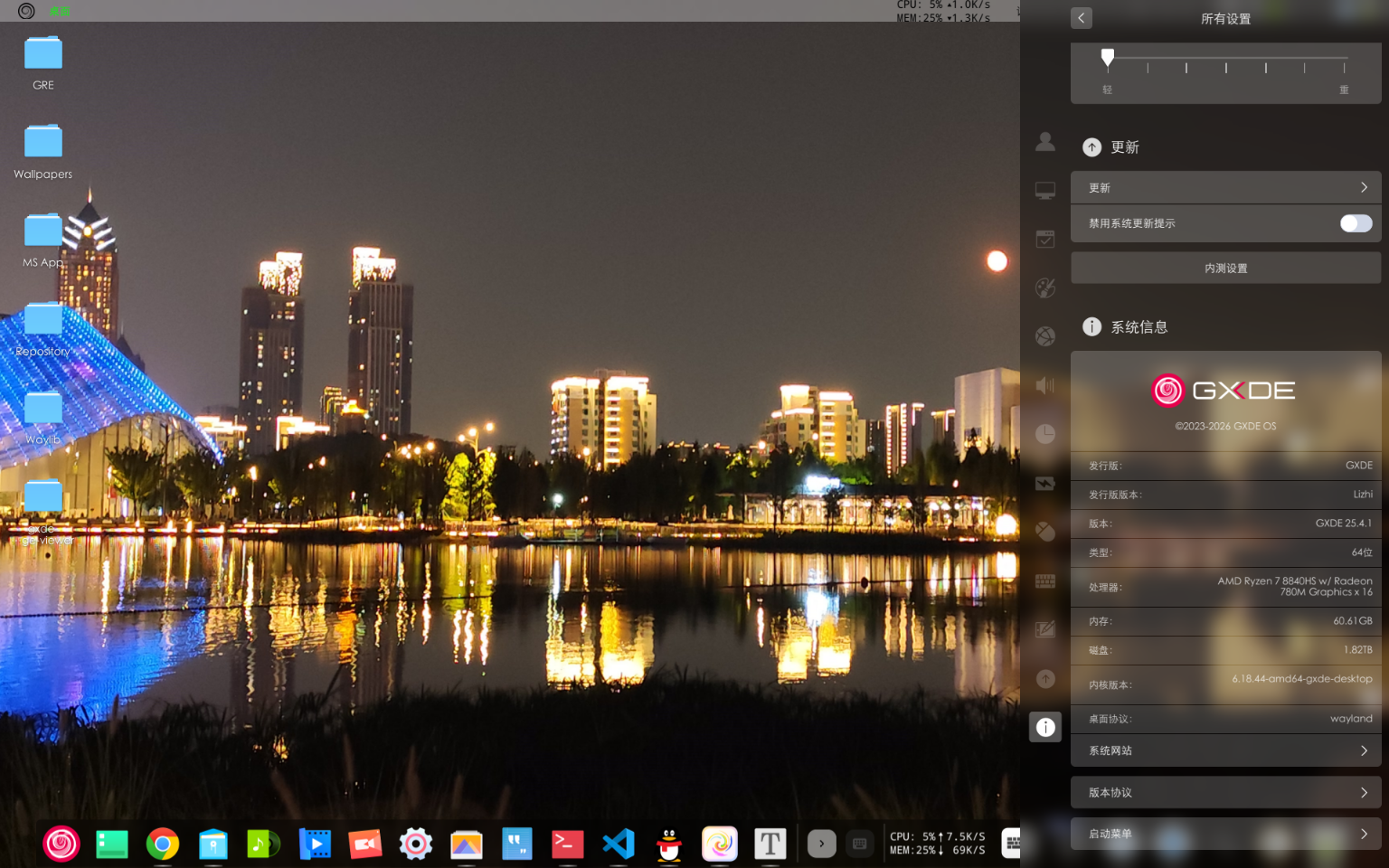The height and width of the screenshot is (868, 1389).
Task: Open Time settings clock icon
Action: (x=1045, y=434)
